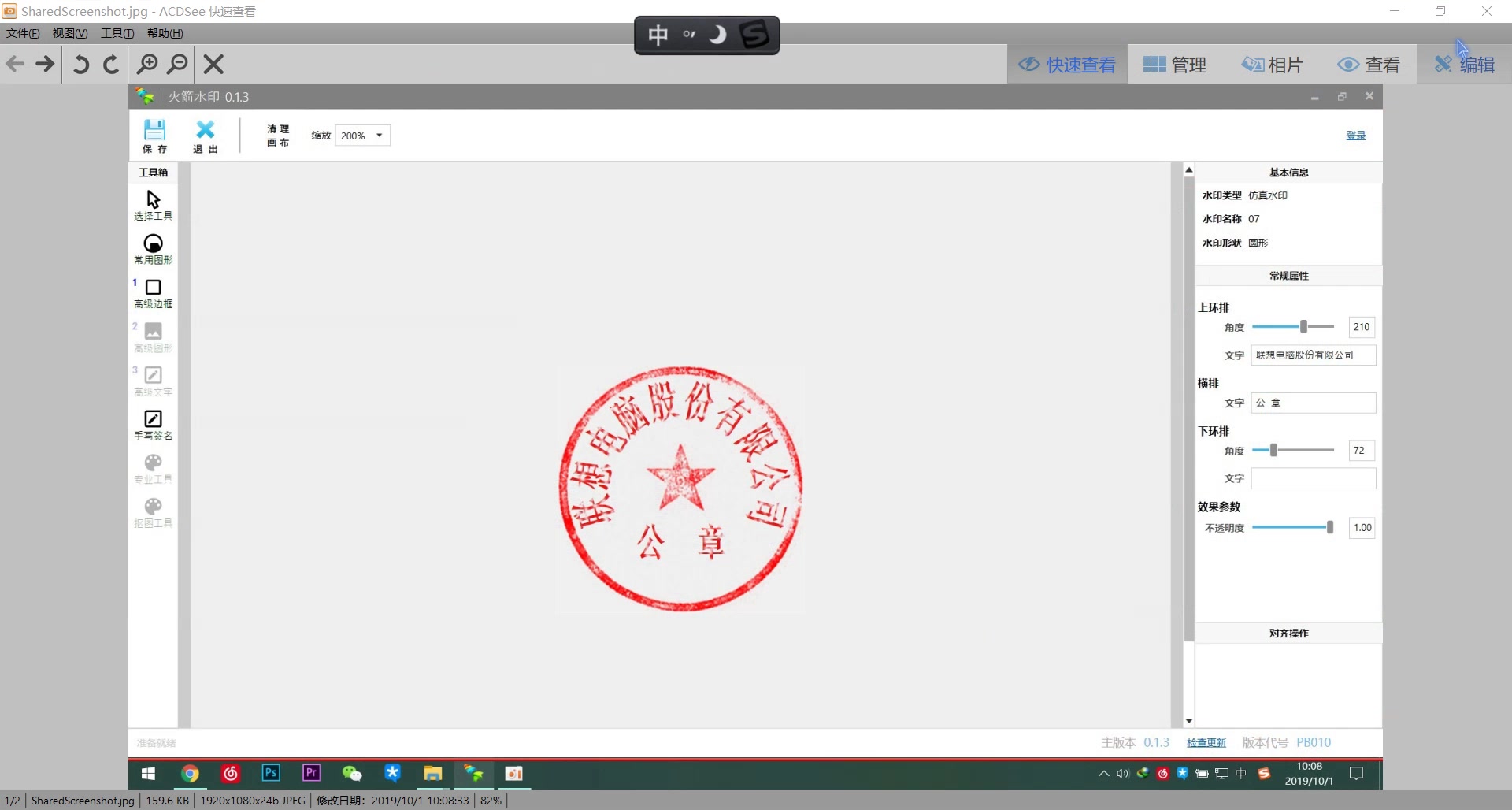
Task: Click 下环排 angle value field 72
Action: point(1362,451)
